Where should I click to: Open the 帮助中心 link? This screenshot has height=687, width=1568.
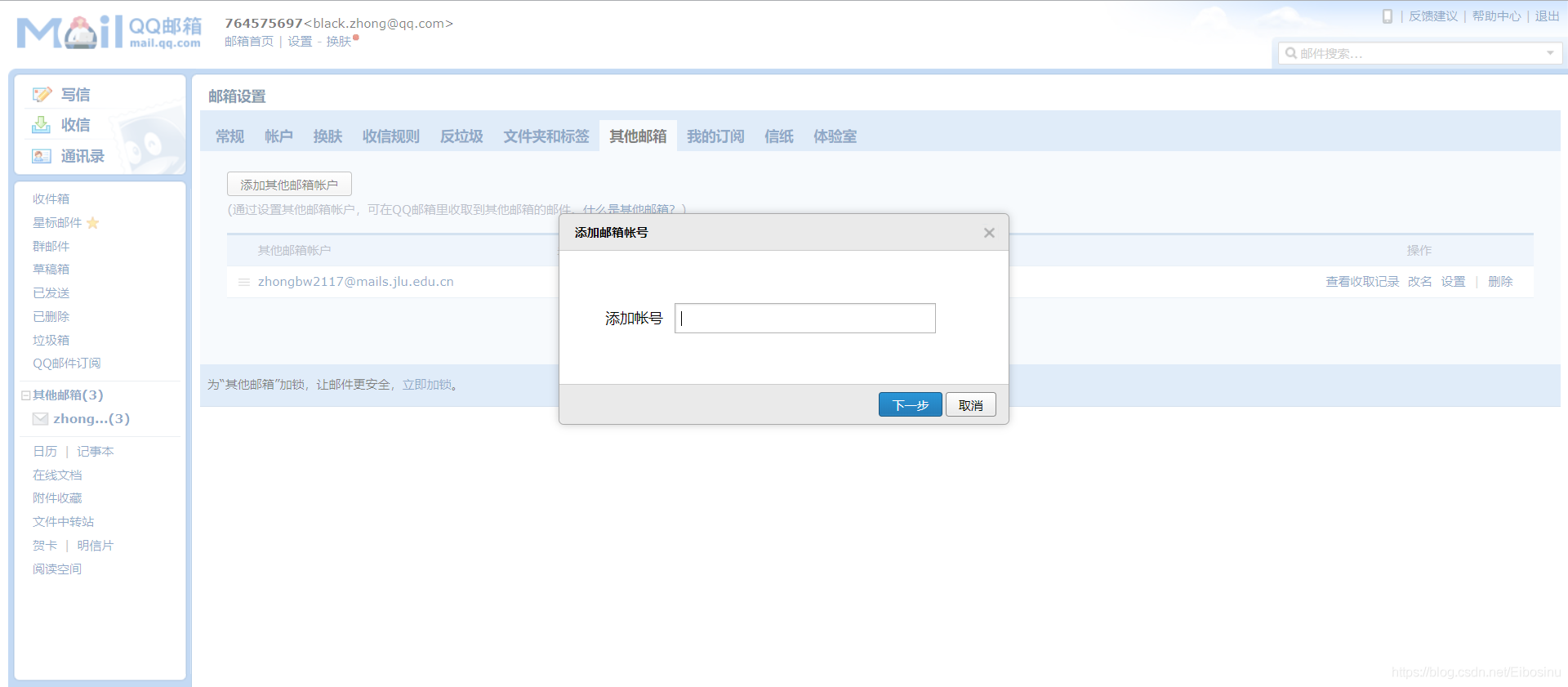tap(1497, 16)
